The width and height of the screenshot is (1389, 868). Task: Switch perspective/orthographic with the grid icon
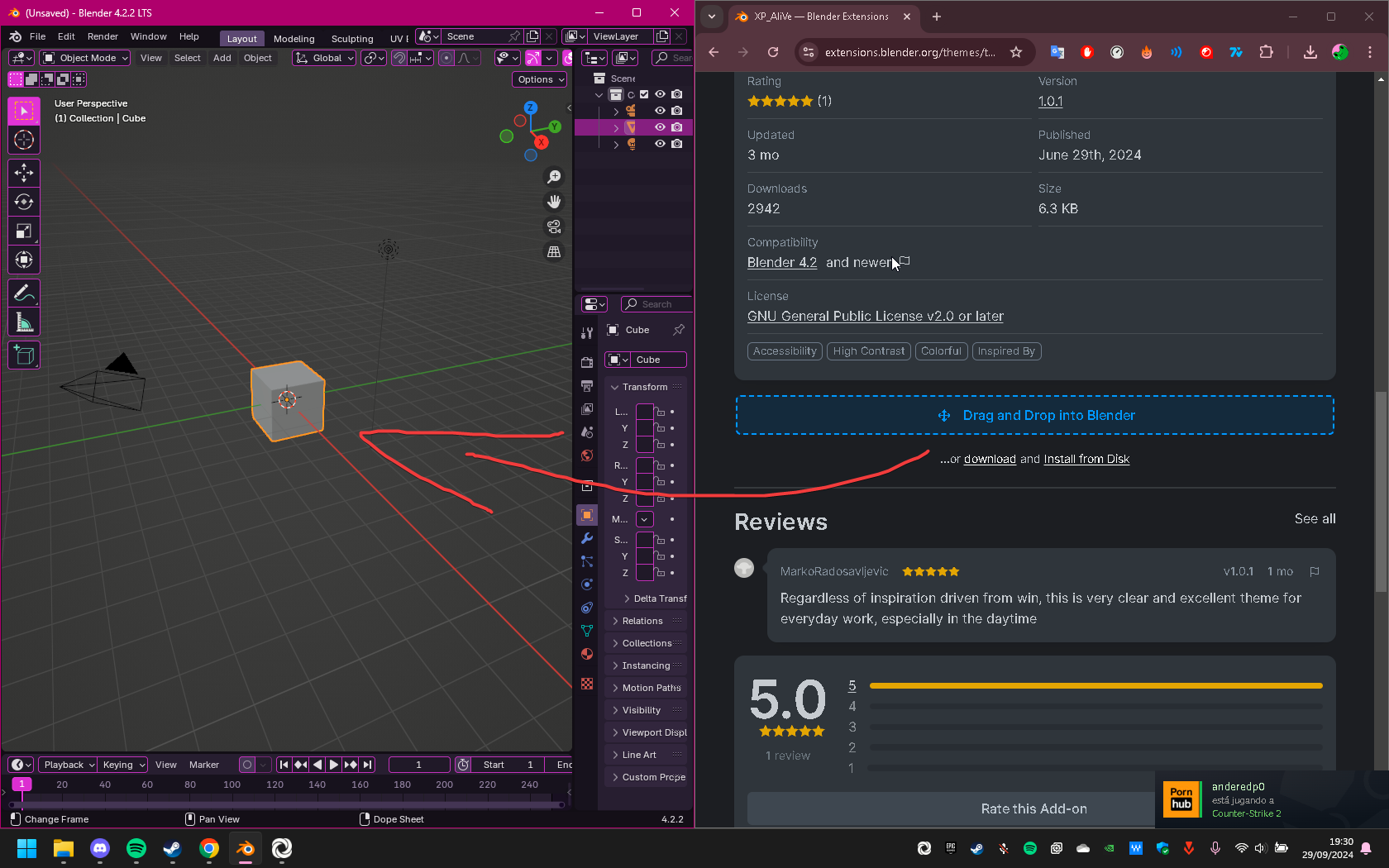(554, 251)
